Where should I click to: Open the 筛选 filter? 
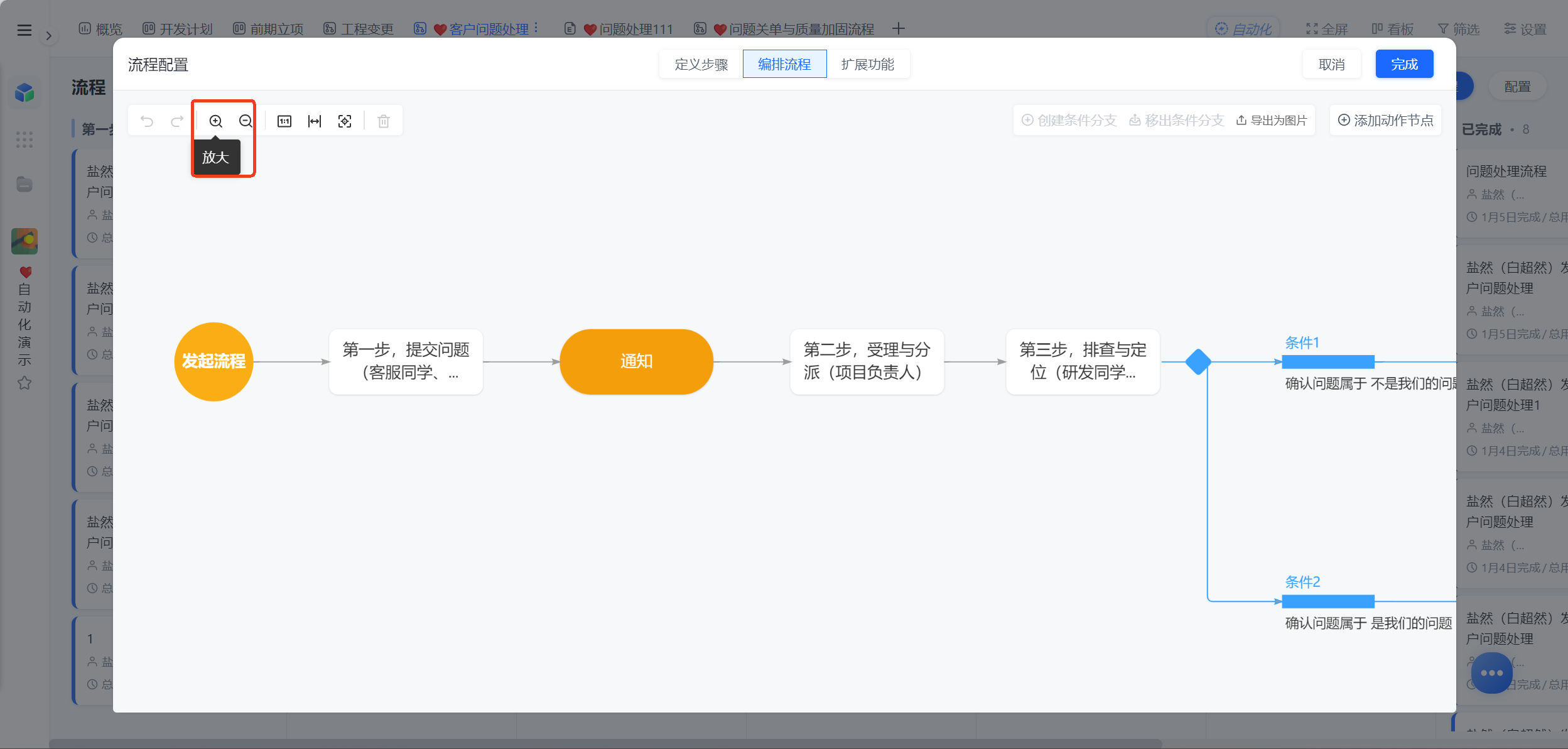click(x=1459, y=29)
